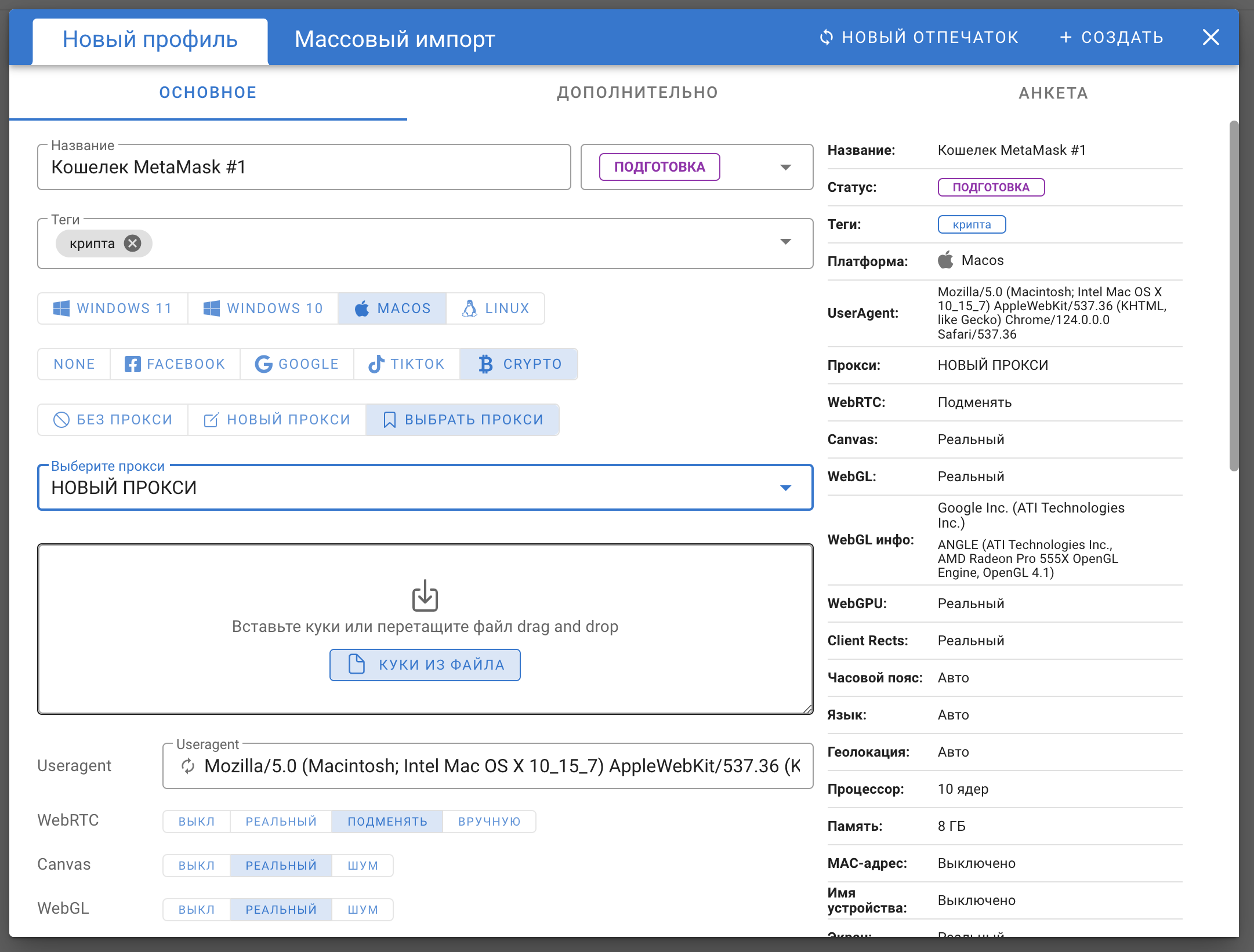
Task: Switch to Дополнительно tab
Action: [639, 93]
